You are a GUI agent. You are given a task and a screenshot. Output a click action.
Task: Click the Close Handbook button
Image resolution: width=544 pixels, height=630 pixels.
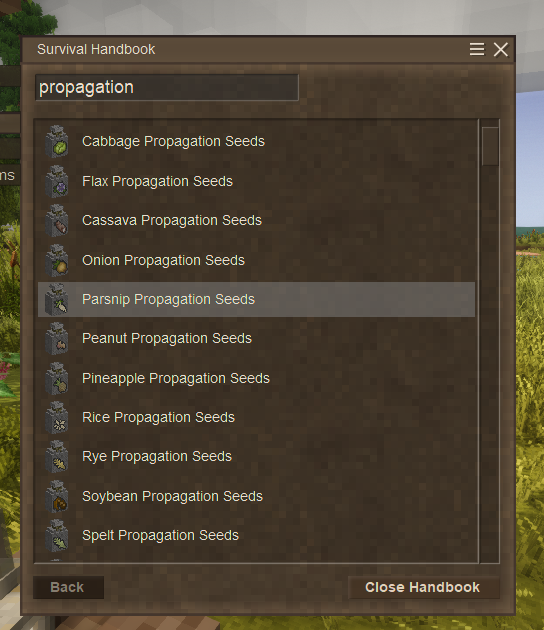point(423,587)
